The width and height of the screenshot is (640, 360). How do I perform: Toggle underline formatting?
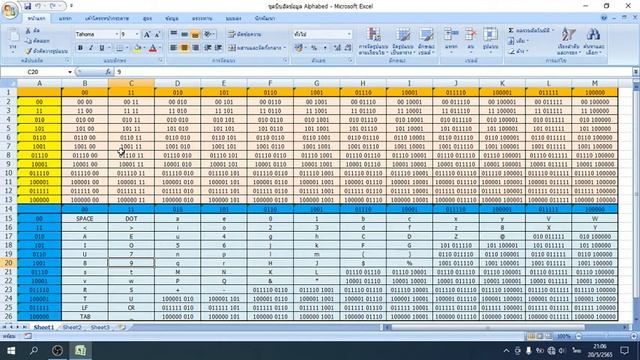pos(101,48)
